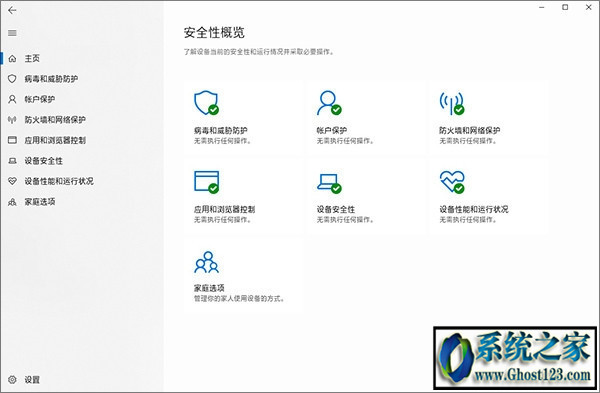Open the 设备性能和运行状况 tile title
Image resolution: width=600 pixels, height=393 pixels.
[474, 209]
